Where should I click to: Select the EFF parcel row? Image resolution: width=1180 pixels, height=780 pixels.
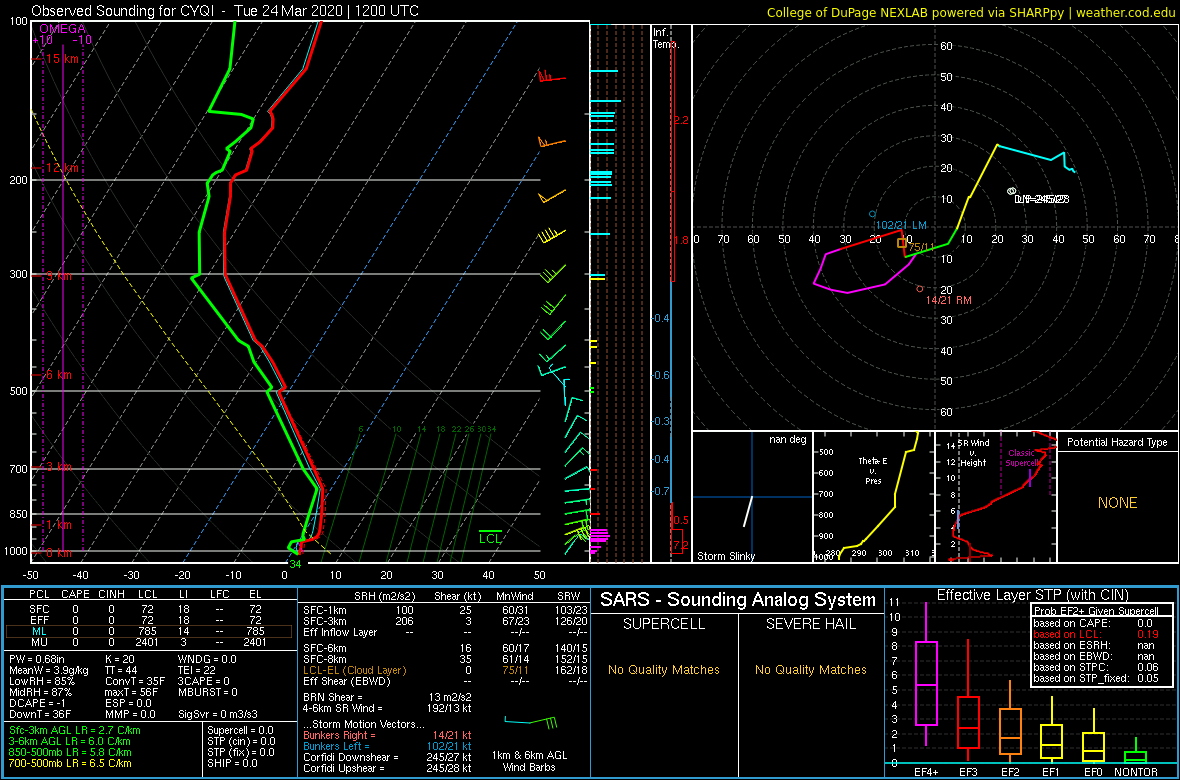pyautogui.click(x=149, y=620)
